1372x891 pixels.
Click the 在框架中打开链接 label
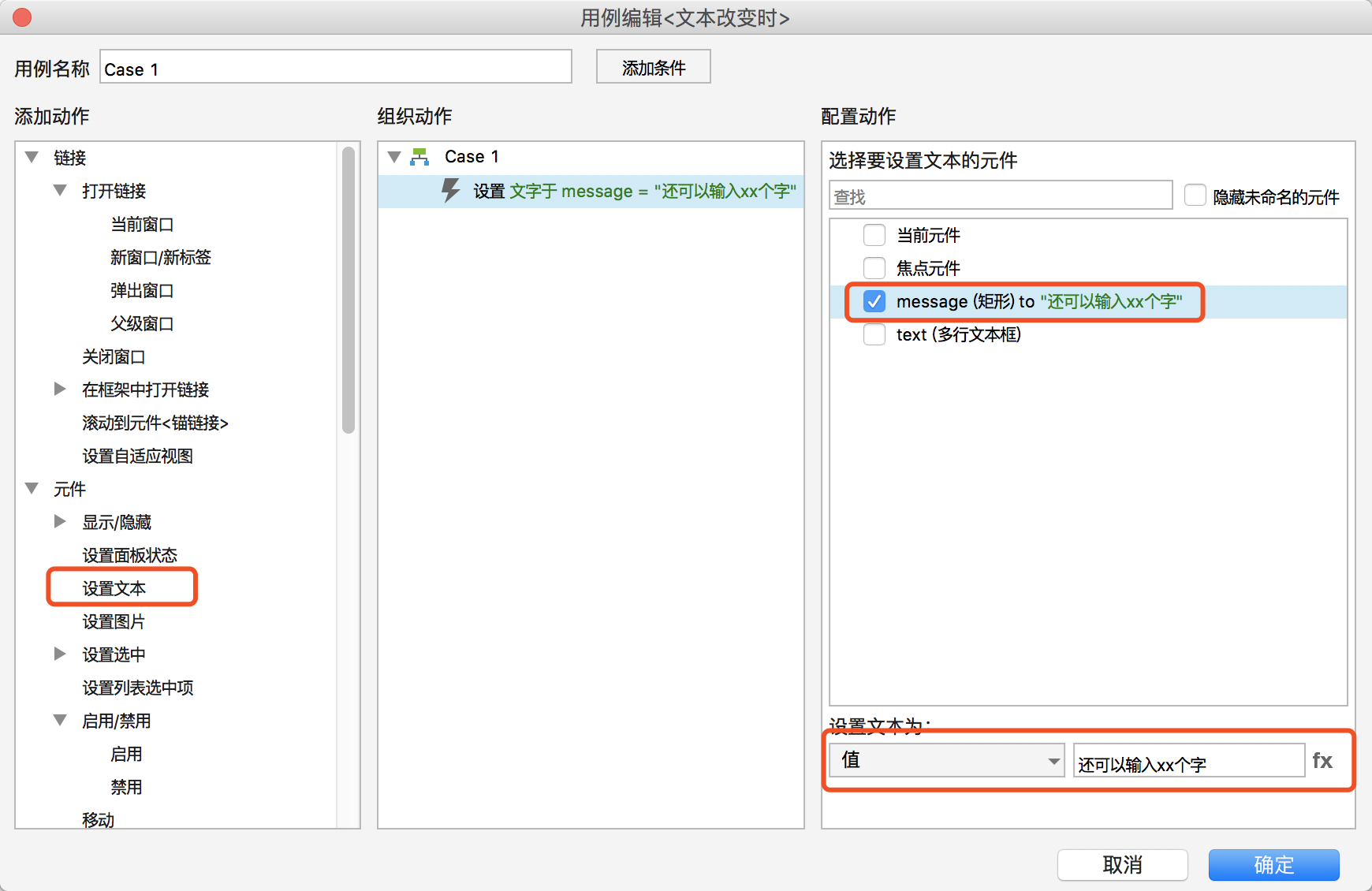[x=146, y=390]
